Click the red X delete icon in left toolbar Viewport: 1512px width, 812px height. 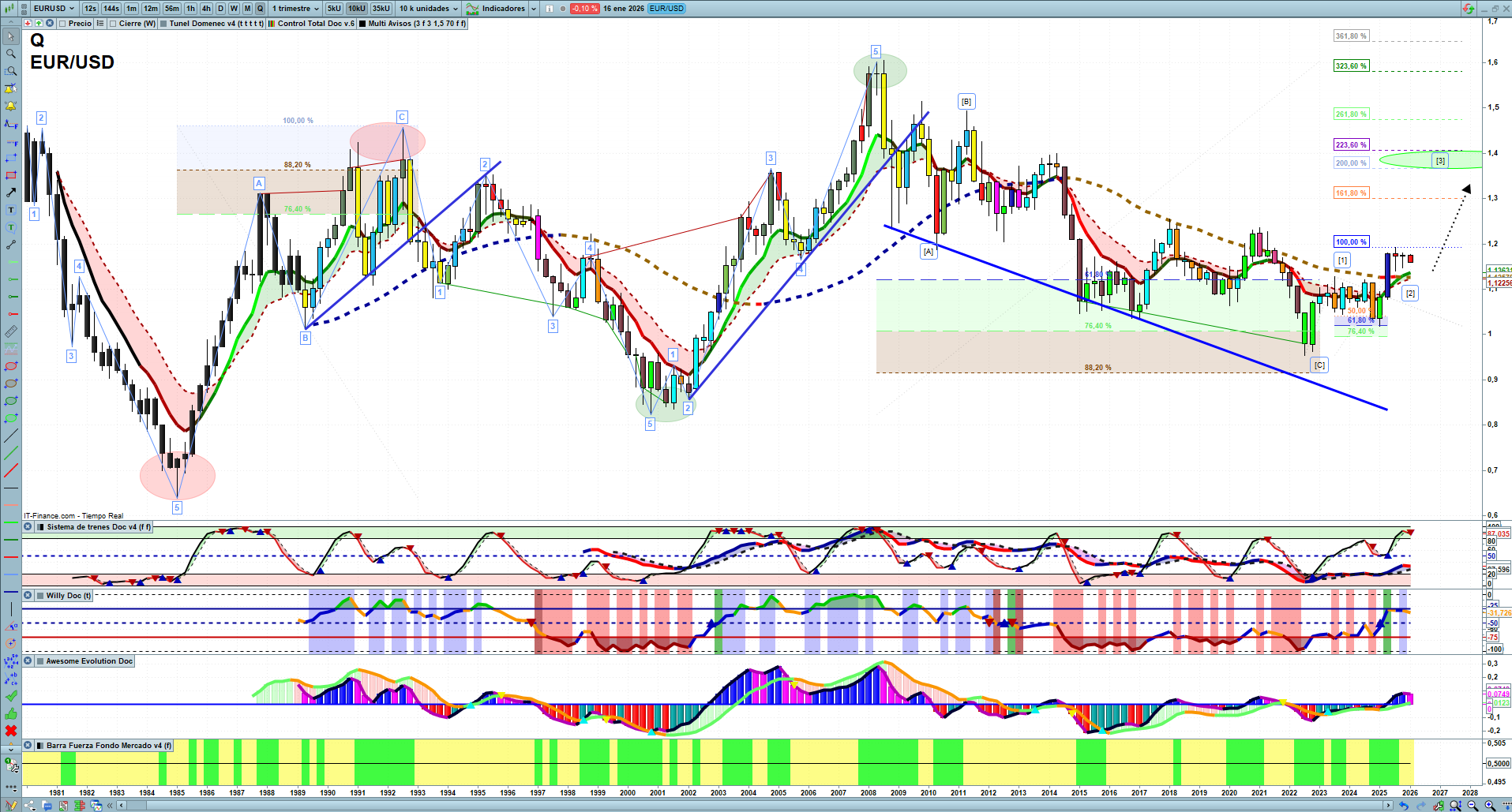[11, 731]
